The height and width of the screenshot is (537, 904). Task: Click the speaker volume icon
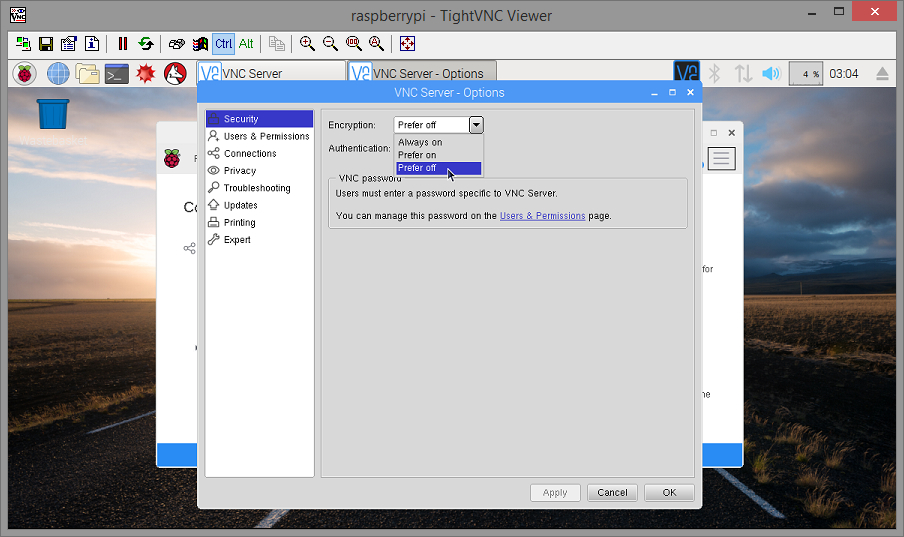coord(771,74)
